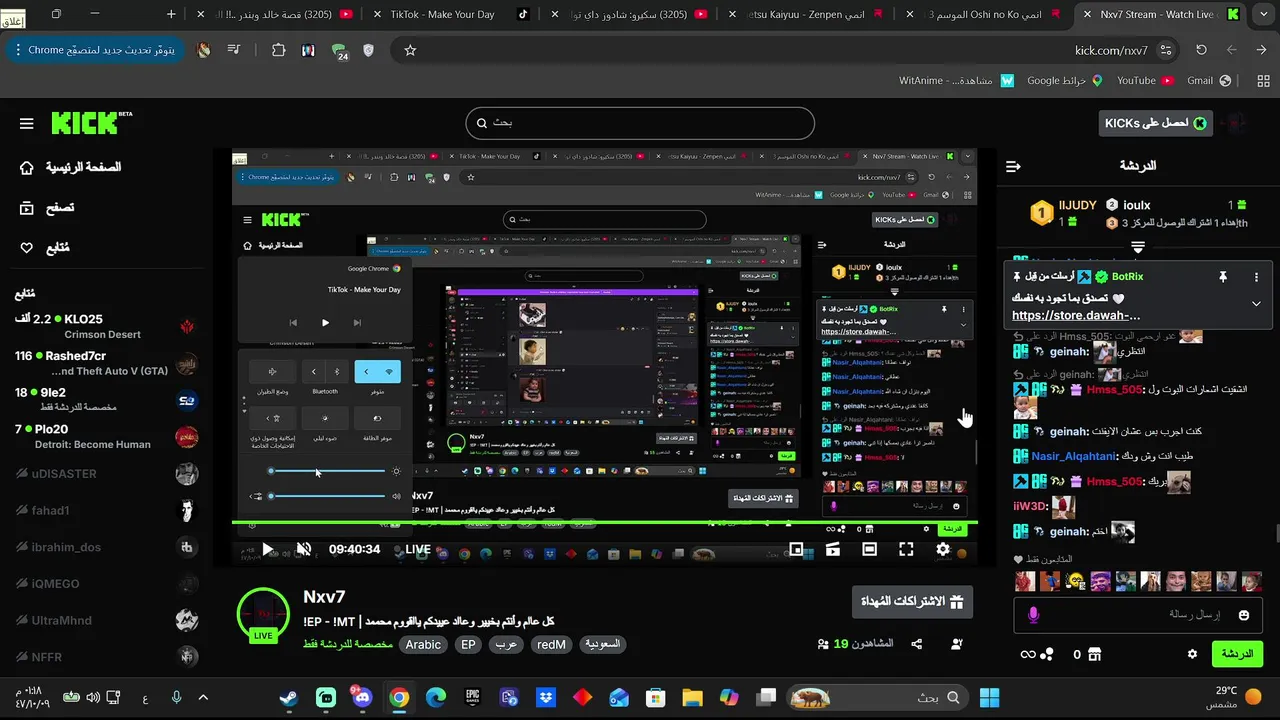This screenshot has height=720, width=1280.
Task: Open تصفح browse in sidebar
Action: [47, 208]
